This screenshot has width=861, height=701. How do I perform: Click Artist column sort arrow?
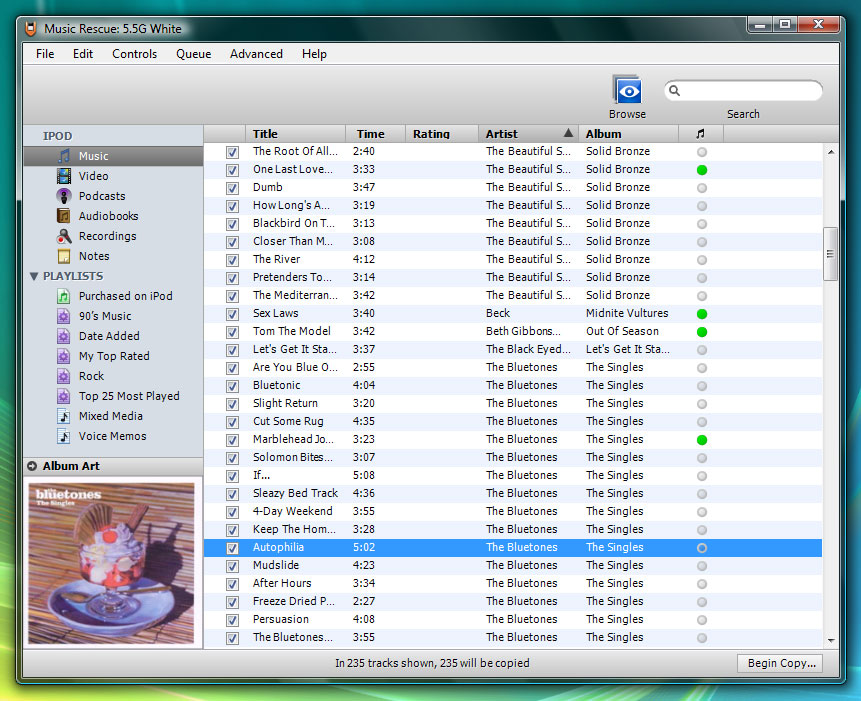click(x=568, y=132)
